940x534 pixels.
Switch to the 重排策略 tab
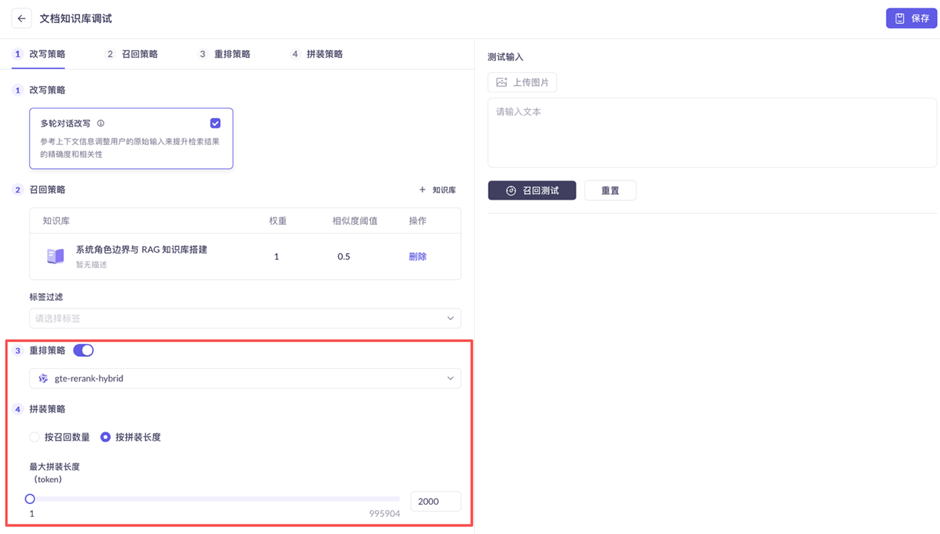(225, 54)
